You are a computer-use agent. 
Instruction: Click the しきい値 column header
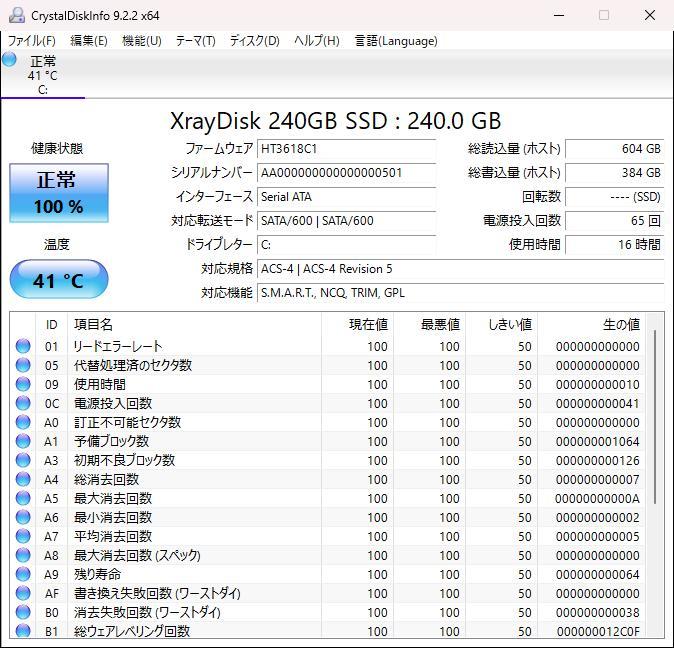[502, 324]
